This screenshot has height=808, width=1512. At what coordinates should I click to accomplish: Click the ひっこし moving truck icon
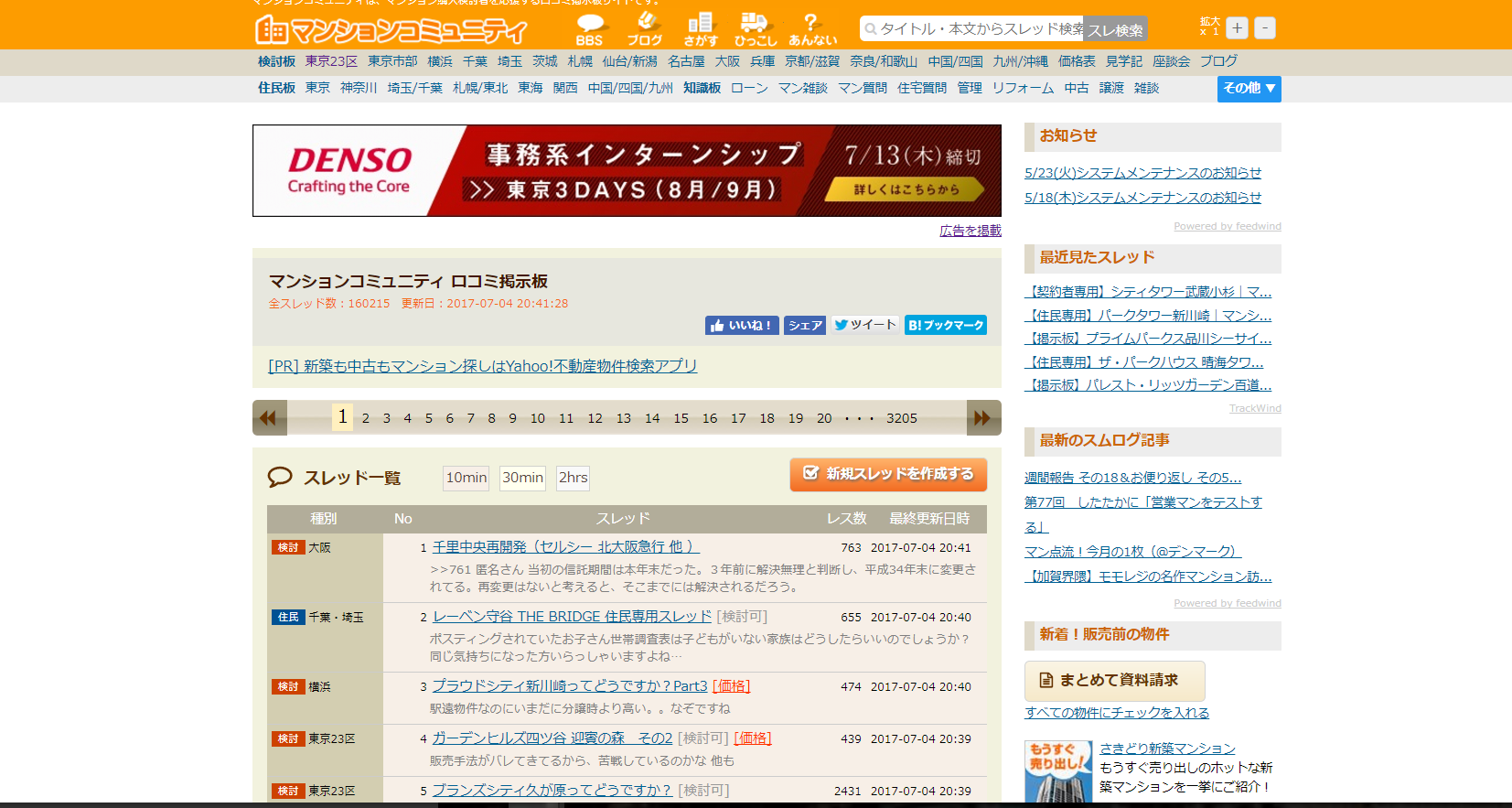(x=755, y=28)
